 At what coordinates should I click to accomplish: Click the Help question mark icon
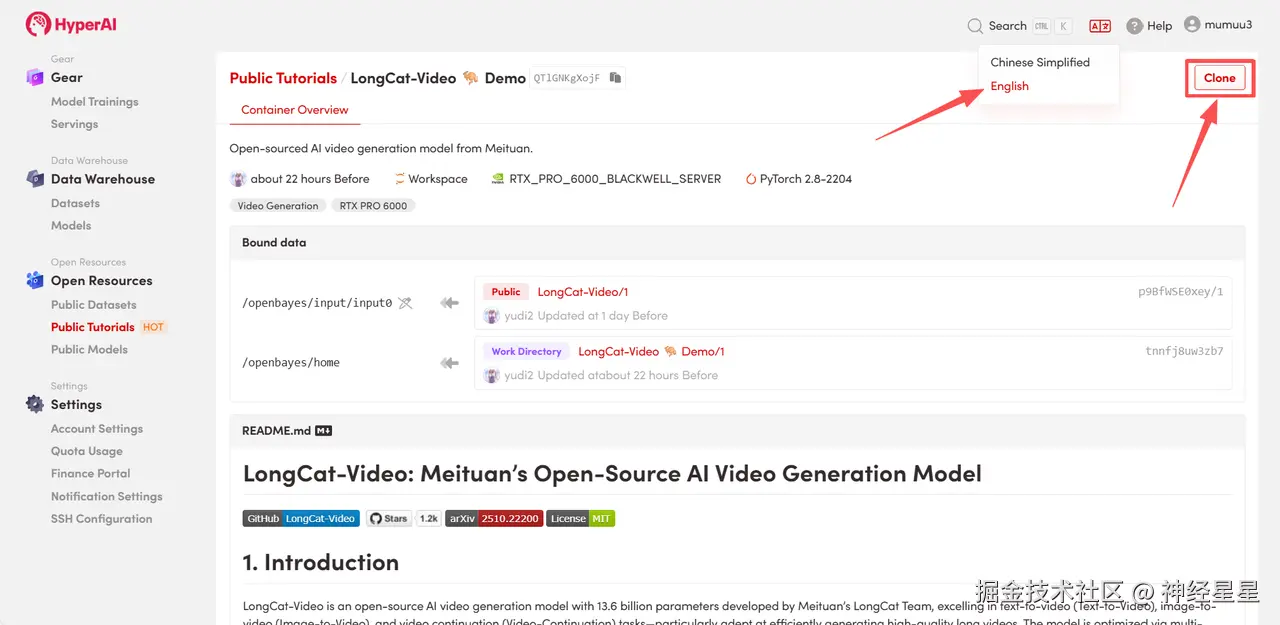click(1134, 26)
